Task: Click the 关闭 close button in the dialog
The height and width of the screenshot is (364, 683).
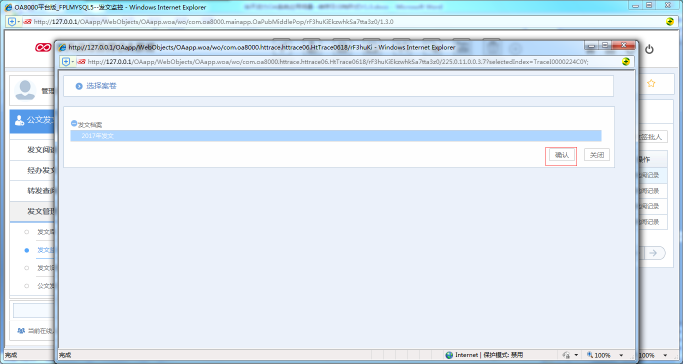Action: pyautogui.click(x=597, y=155)
